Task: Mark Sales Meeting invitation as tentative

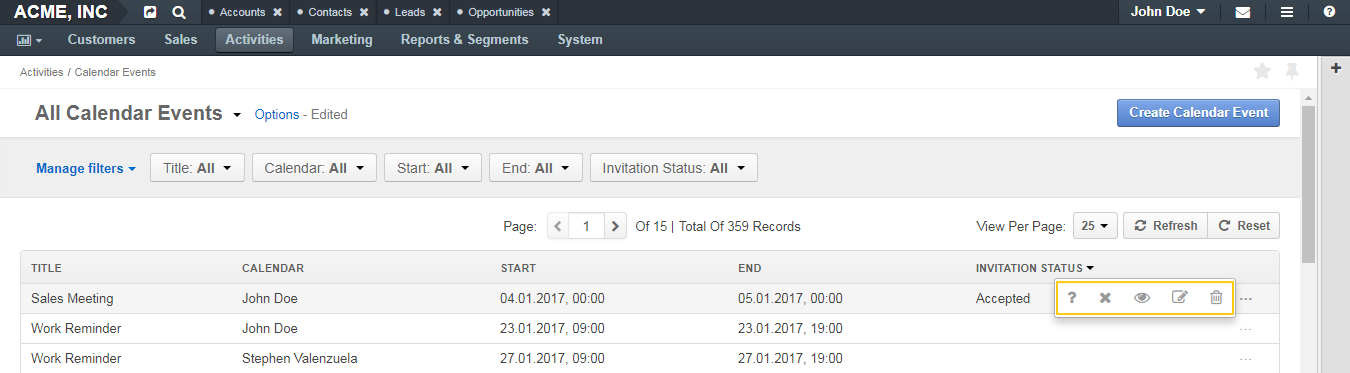Action: coord(1072,298)
